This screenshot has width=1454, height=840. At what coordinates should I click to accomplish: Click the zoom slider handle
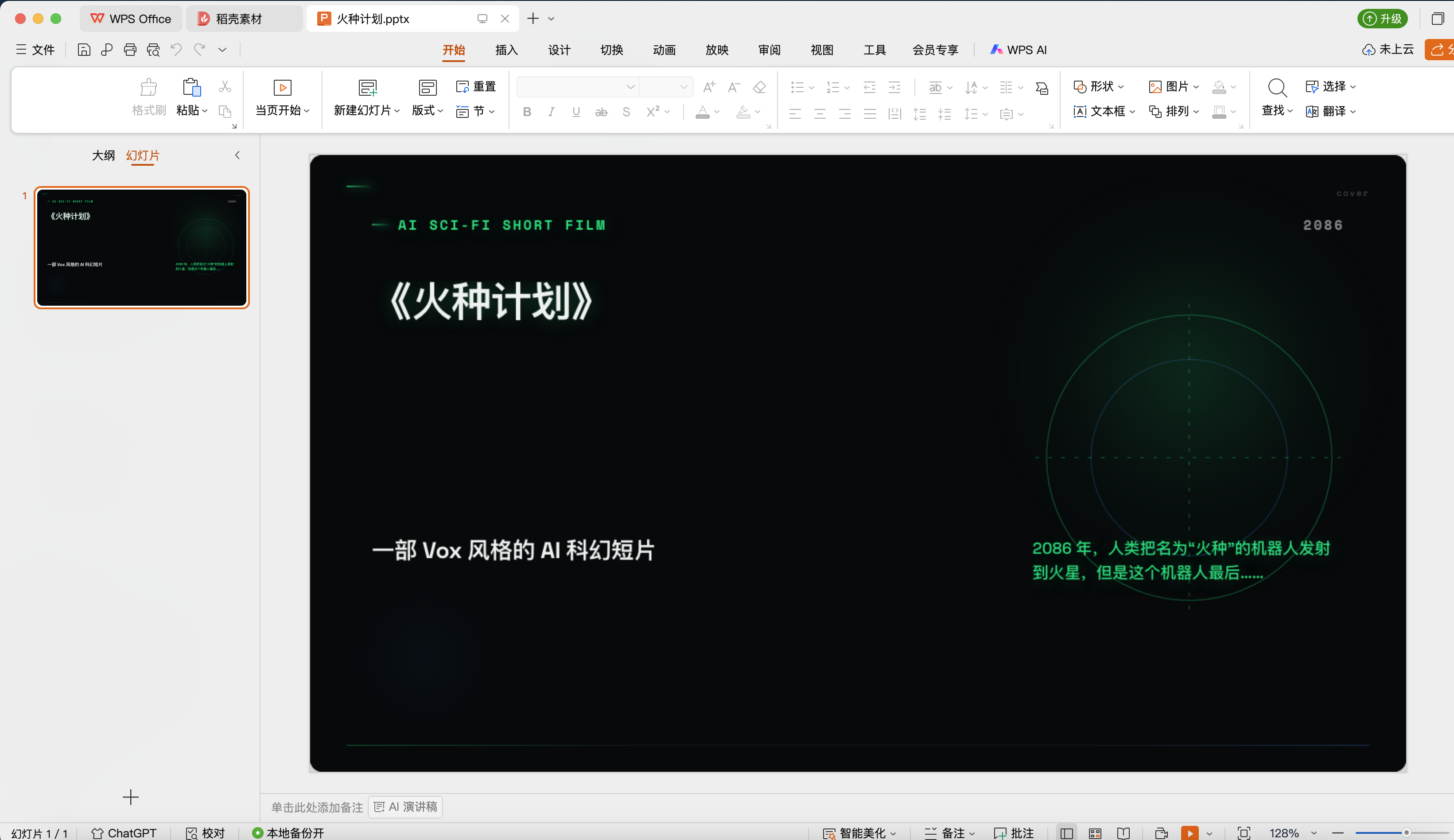coord(1406,832)
